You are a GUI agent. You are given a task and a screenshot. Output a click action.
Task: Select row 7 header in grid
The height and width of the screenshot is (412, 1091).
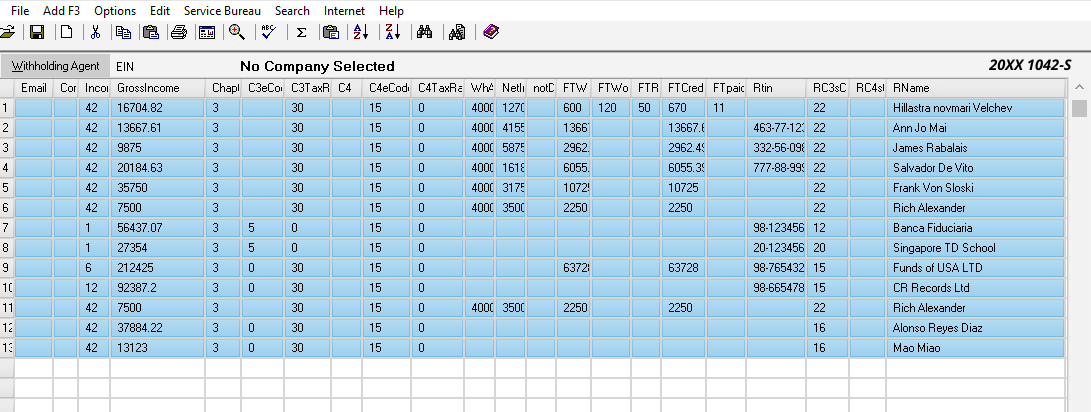coord(6,228)
